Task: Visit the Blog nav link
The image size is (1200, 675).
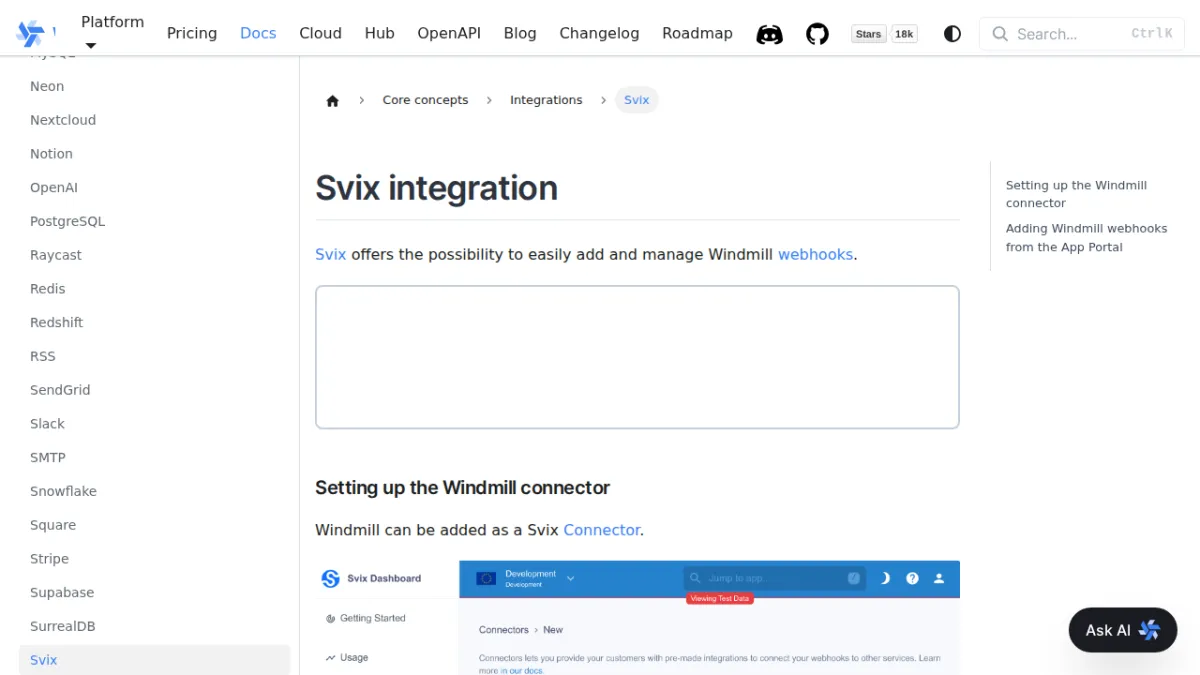Action: [520, 33]
